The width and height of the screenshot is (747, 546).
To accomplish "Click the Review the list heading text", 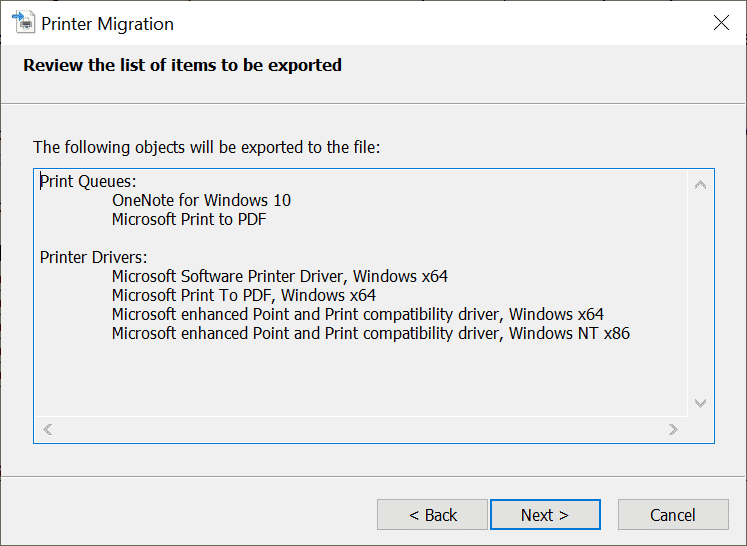I will 182,65.
